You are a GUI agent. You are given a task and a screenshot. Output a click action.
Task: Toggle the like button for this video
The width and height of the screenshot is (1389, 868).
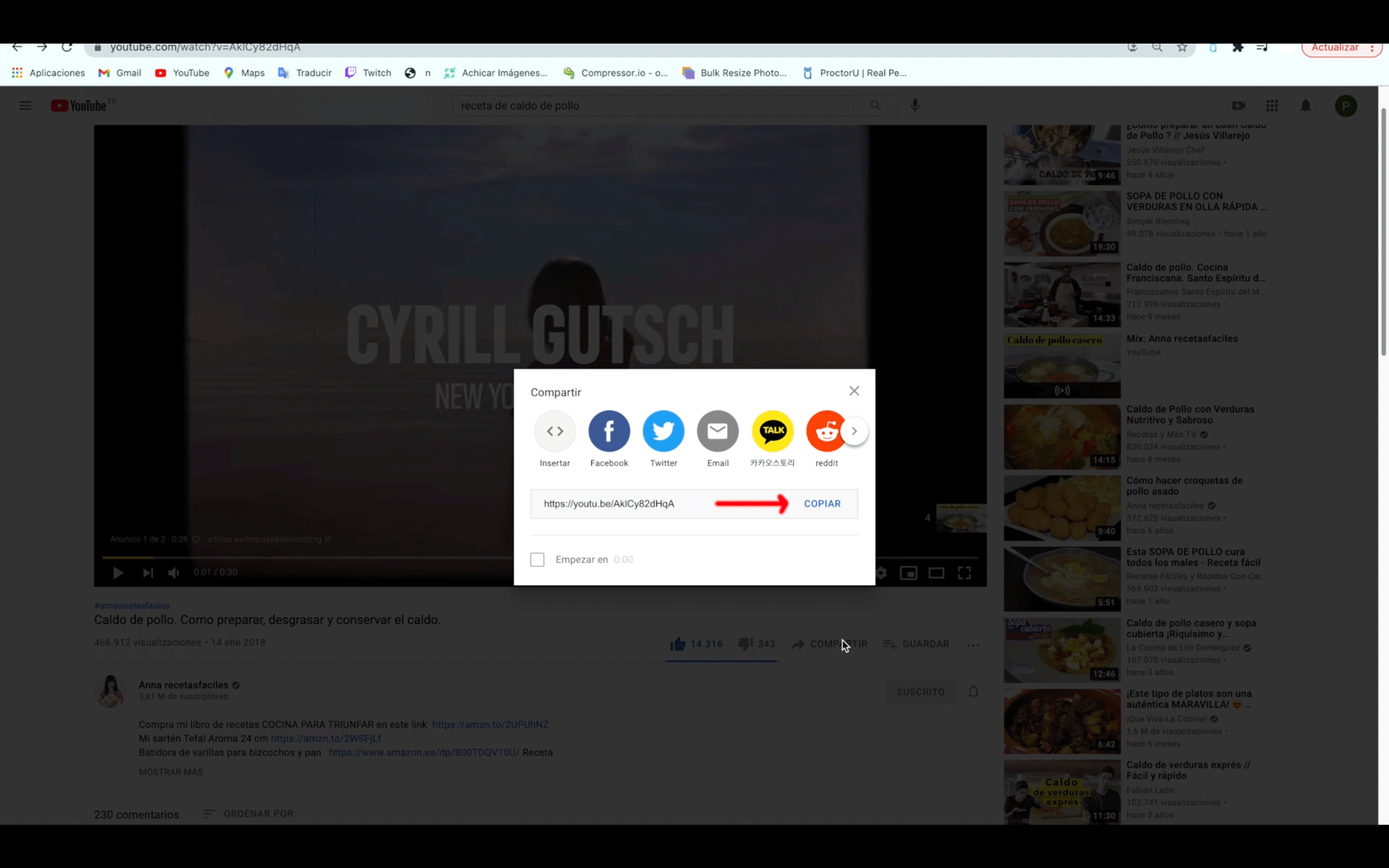pos(678,644)
